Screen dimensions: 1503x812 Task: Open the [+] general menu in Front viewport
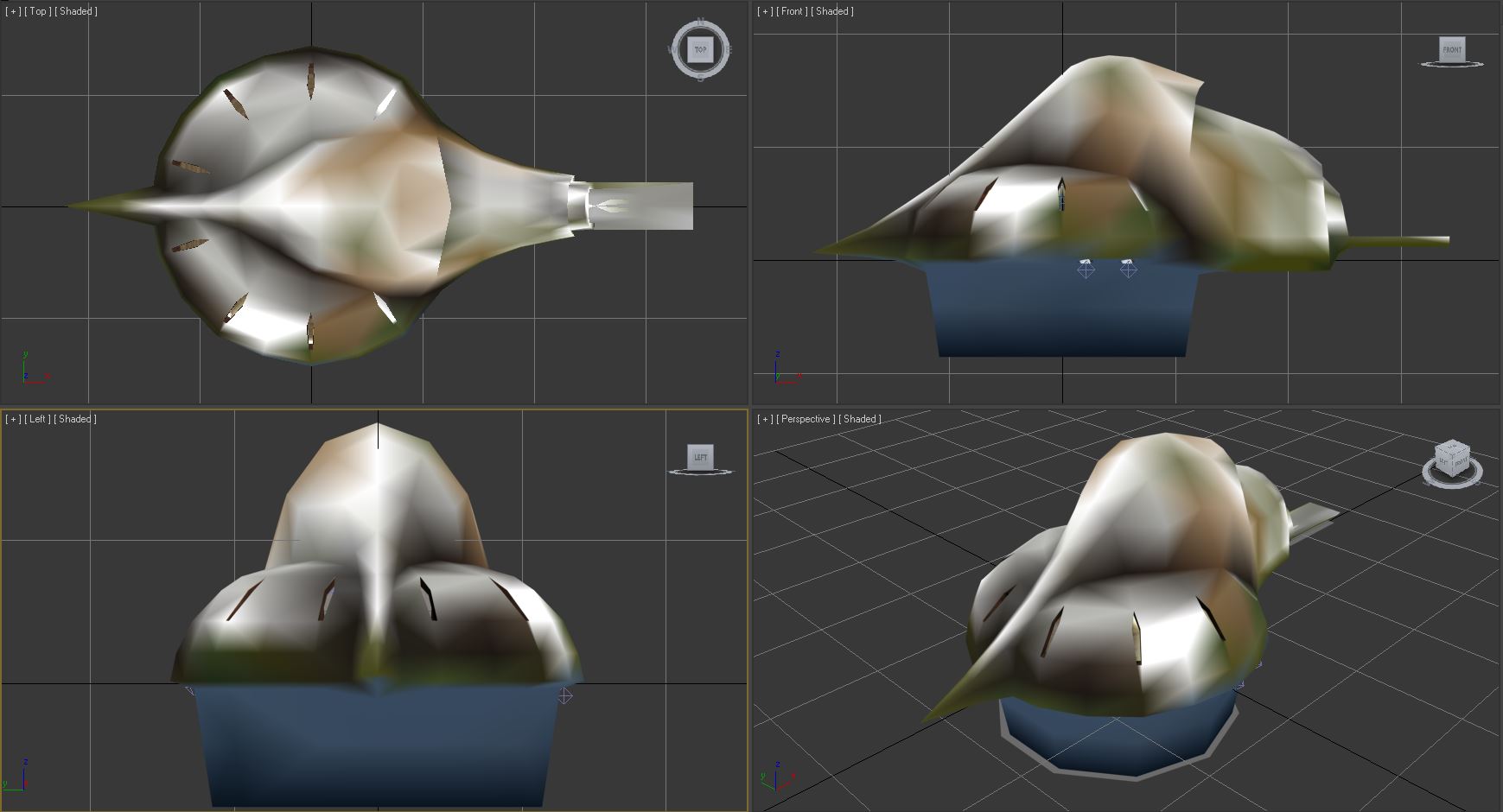coord(765,11)
